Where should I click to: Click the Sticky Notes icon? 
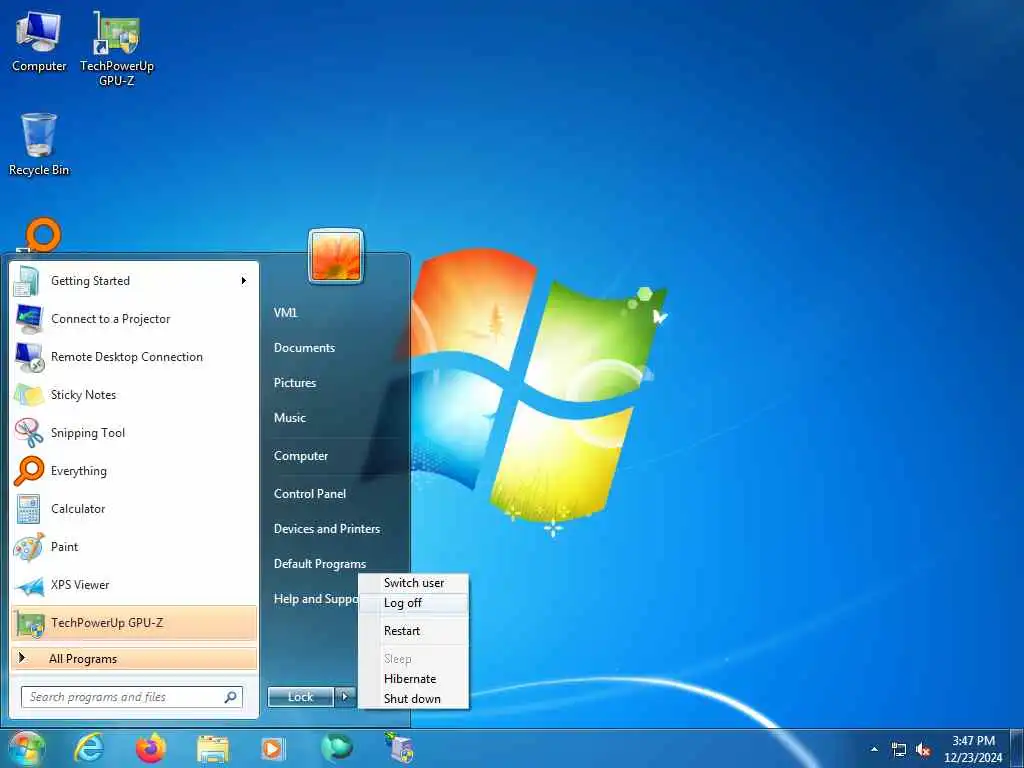click(29, 395)
